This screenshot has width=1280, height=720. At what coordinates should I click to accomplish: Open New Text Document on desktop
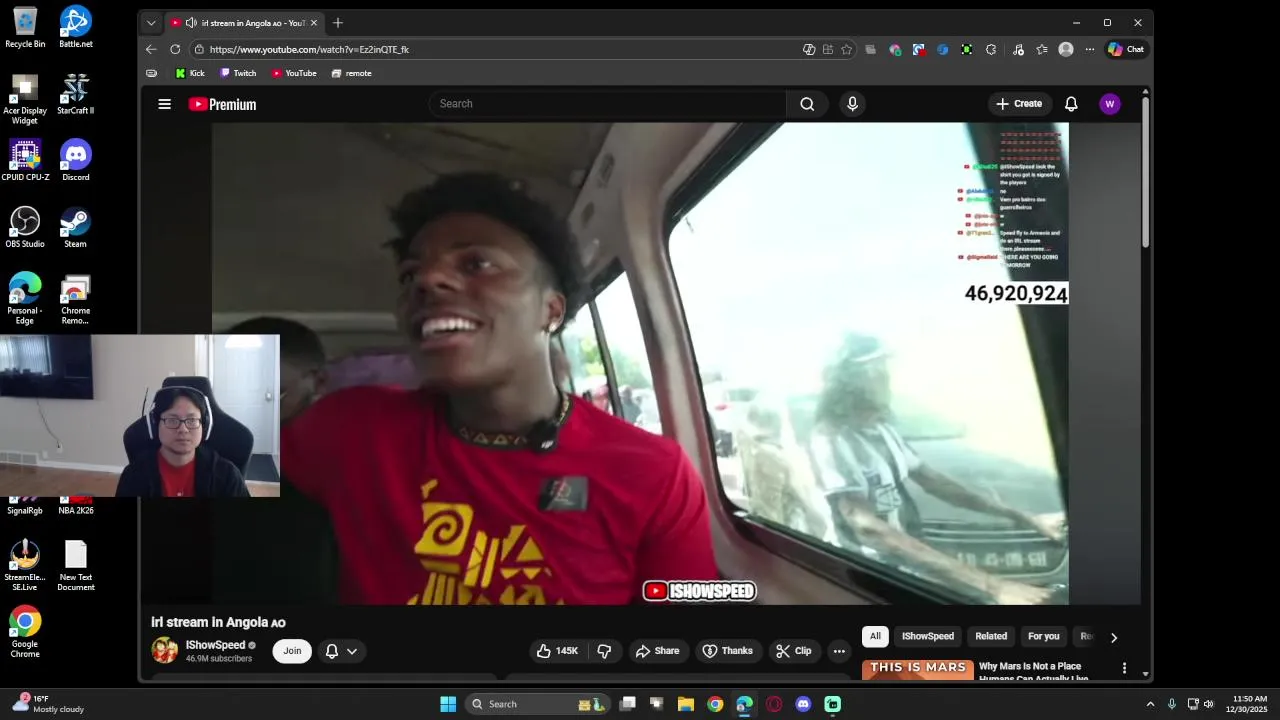(x=76, y=566)
